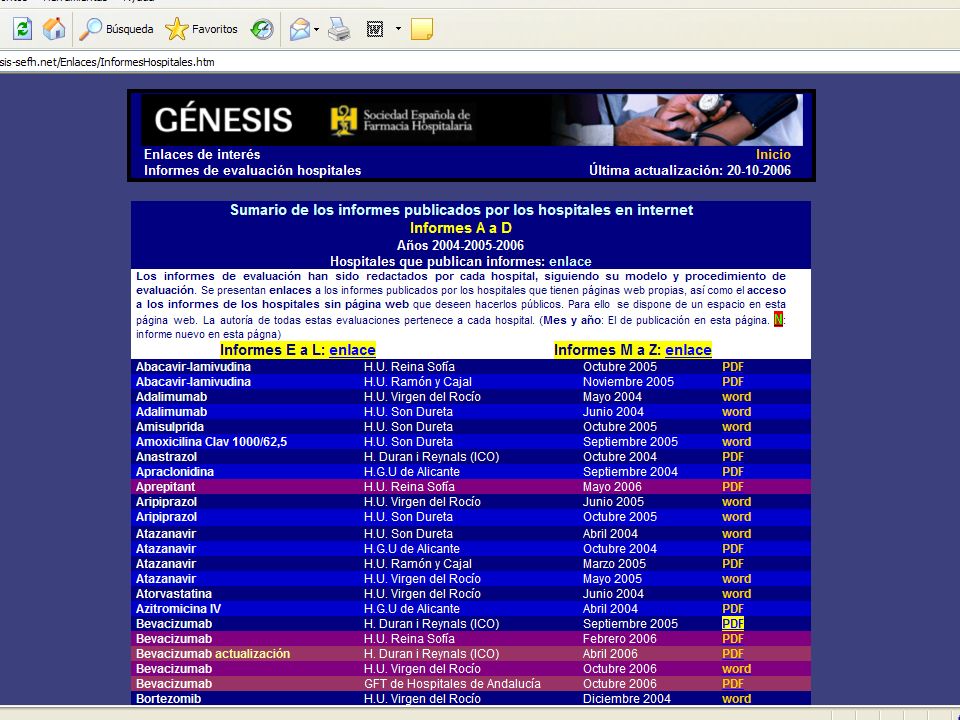Open the Favoritos panel
This screenshot has height=720, width=960.
click(201, 29)
